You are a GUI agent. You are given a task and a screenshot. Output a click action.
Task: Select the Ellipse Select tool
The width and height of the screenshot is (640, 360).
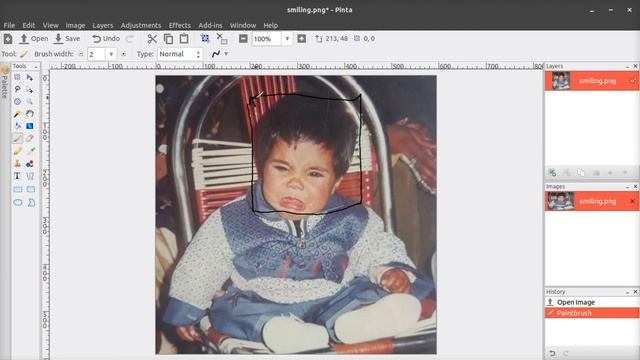click(x=17, y=102)
